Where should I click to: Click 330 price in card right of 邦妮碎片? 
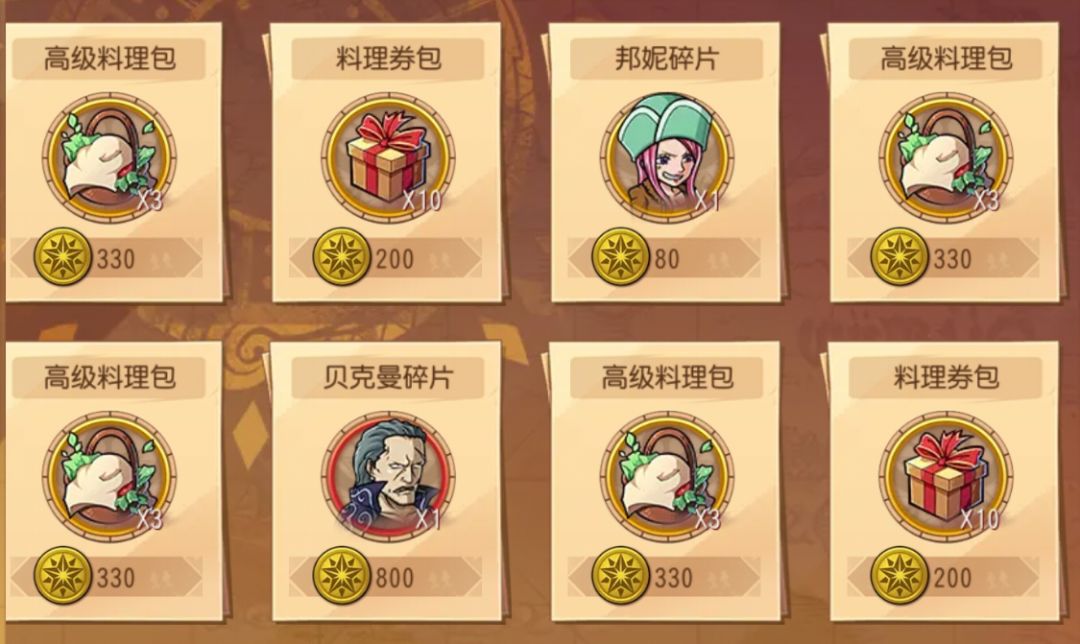point(952,259)
